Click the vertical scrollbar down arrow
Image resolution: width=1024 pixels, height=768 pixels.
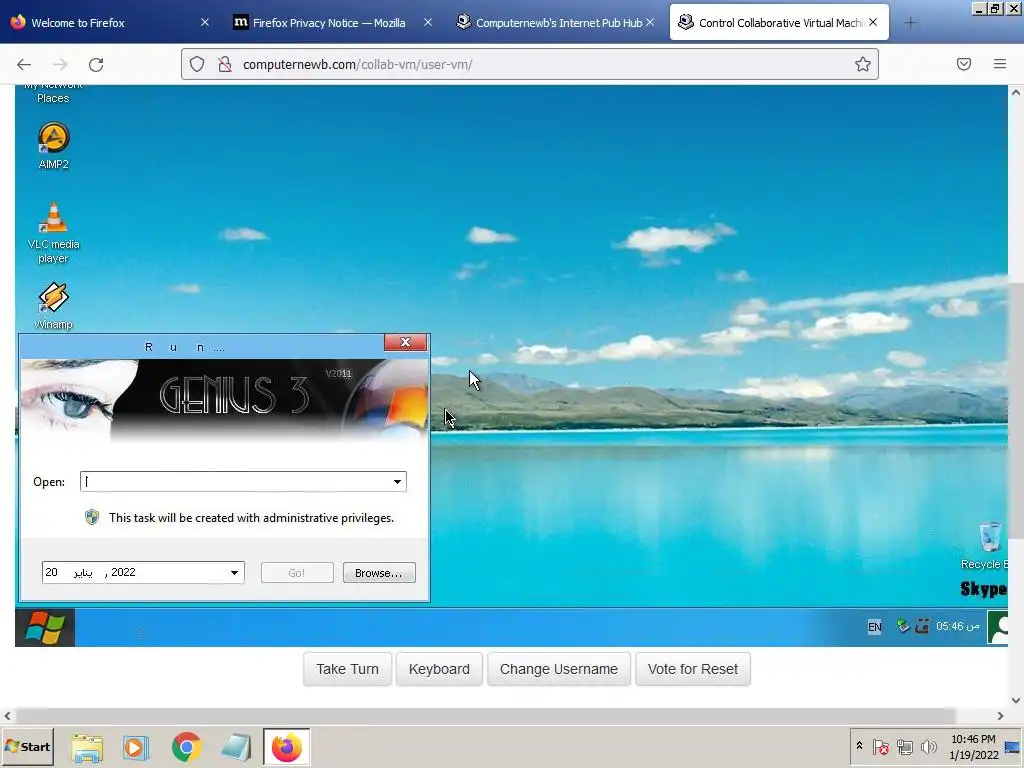coord(1016,700)
